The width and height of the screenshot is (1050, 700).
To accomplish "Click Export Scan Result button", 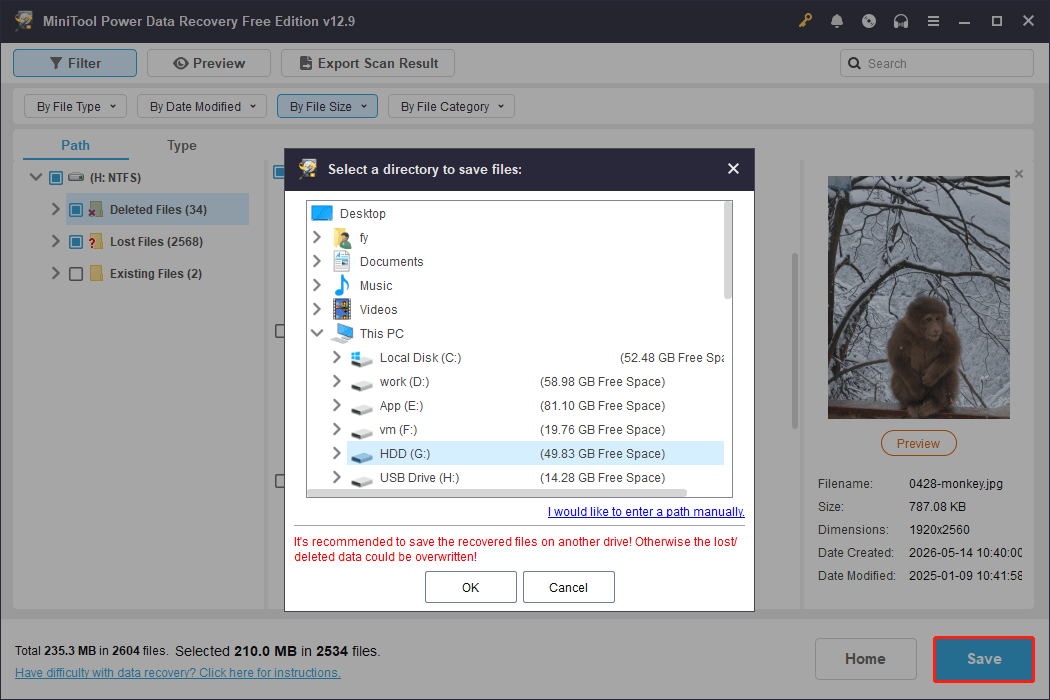I will [x=368, y=63].
